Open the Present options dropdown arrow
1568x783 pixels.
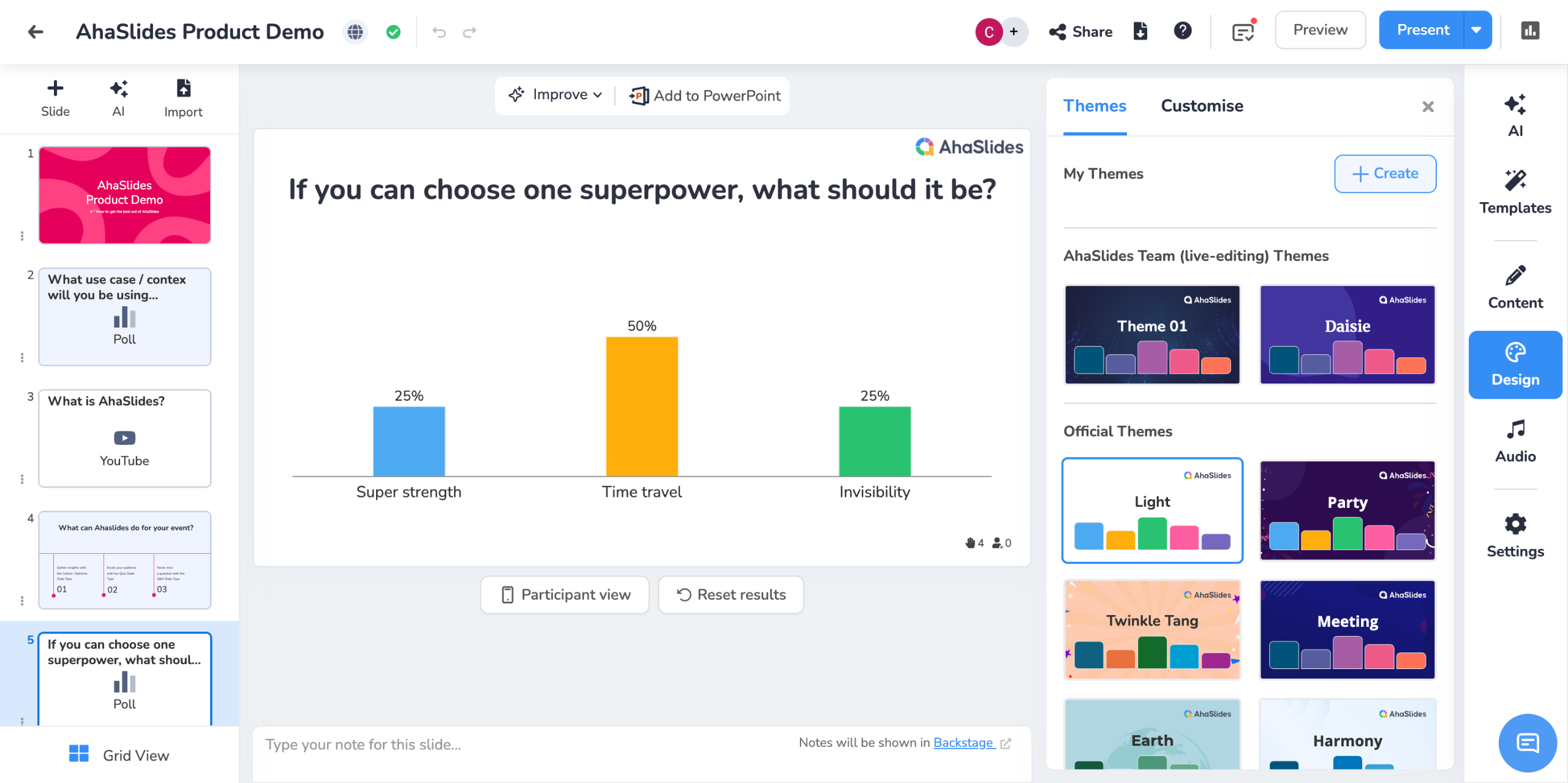tap(1477, 30)
